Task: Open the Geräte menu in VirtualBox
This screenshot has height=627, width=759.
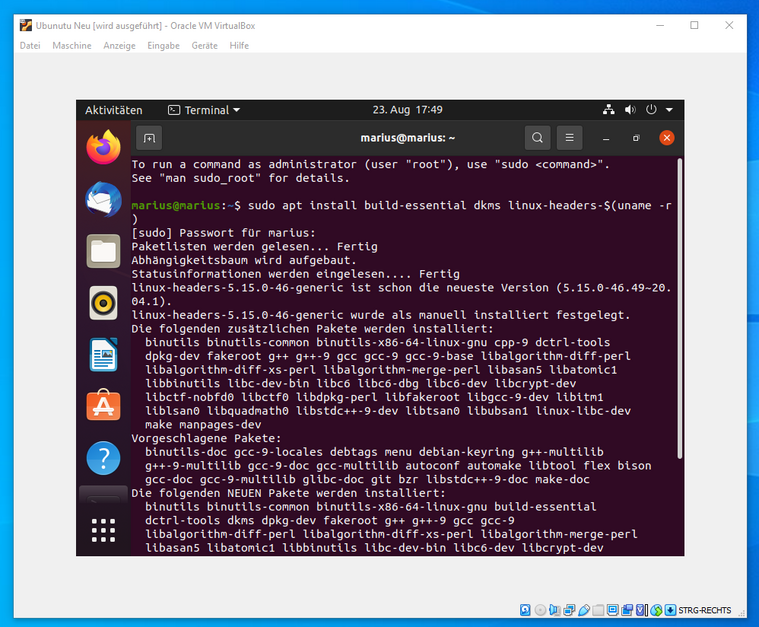Action: [x=204, y=46]
